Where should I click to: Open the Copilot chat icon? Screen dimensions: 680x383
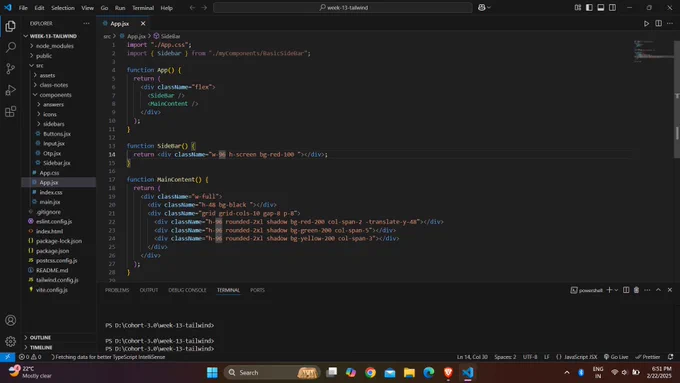[481, 7]
